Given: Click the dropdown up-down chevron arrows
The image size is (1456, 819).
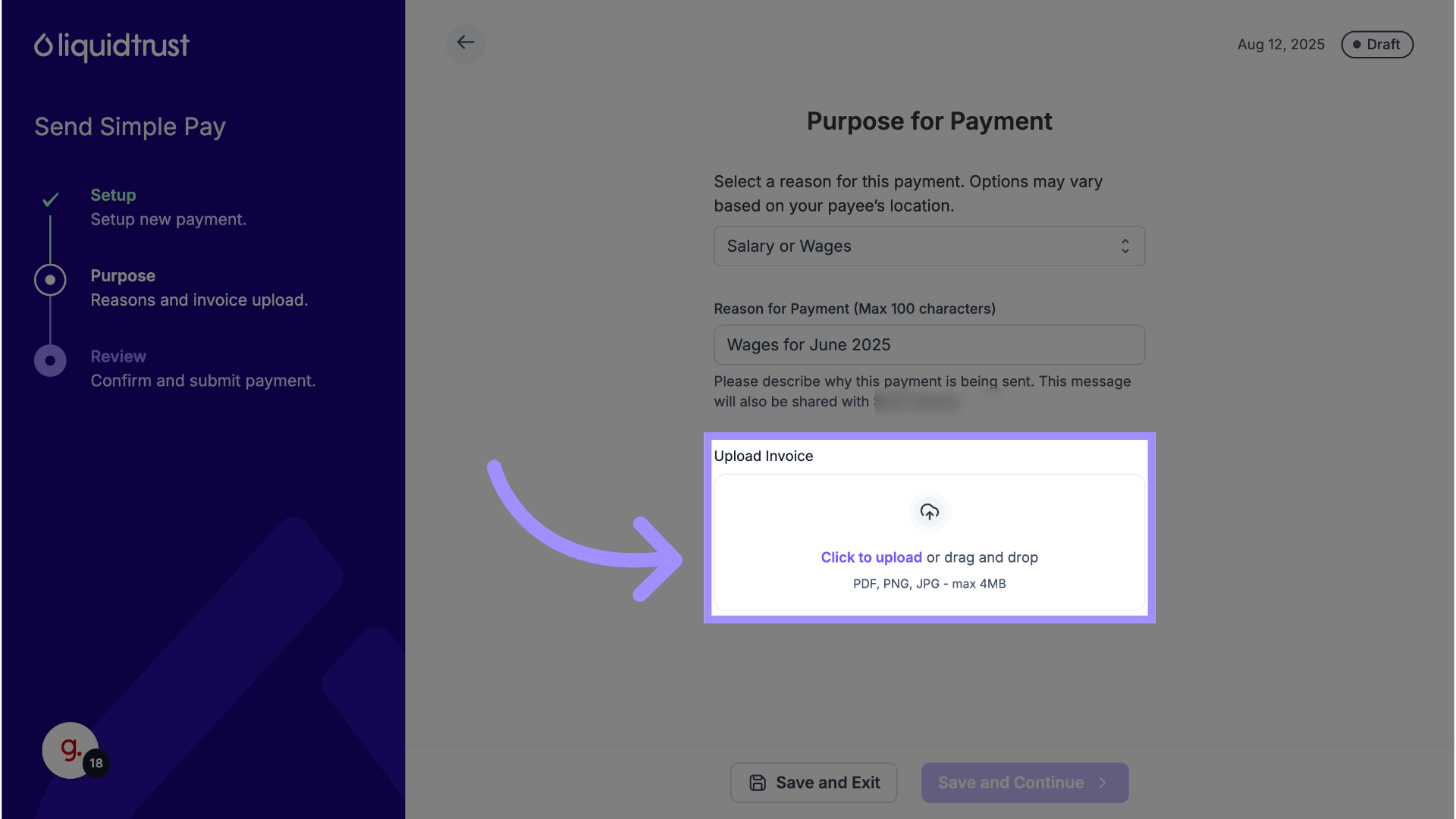Looking at the screenshot, I should [x=1125, y=246].
